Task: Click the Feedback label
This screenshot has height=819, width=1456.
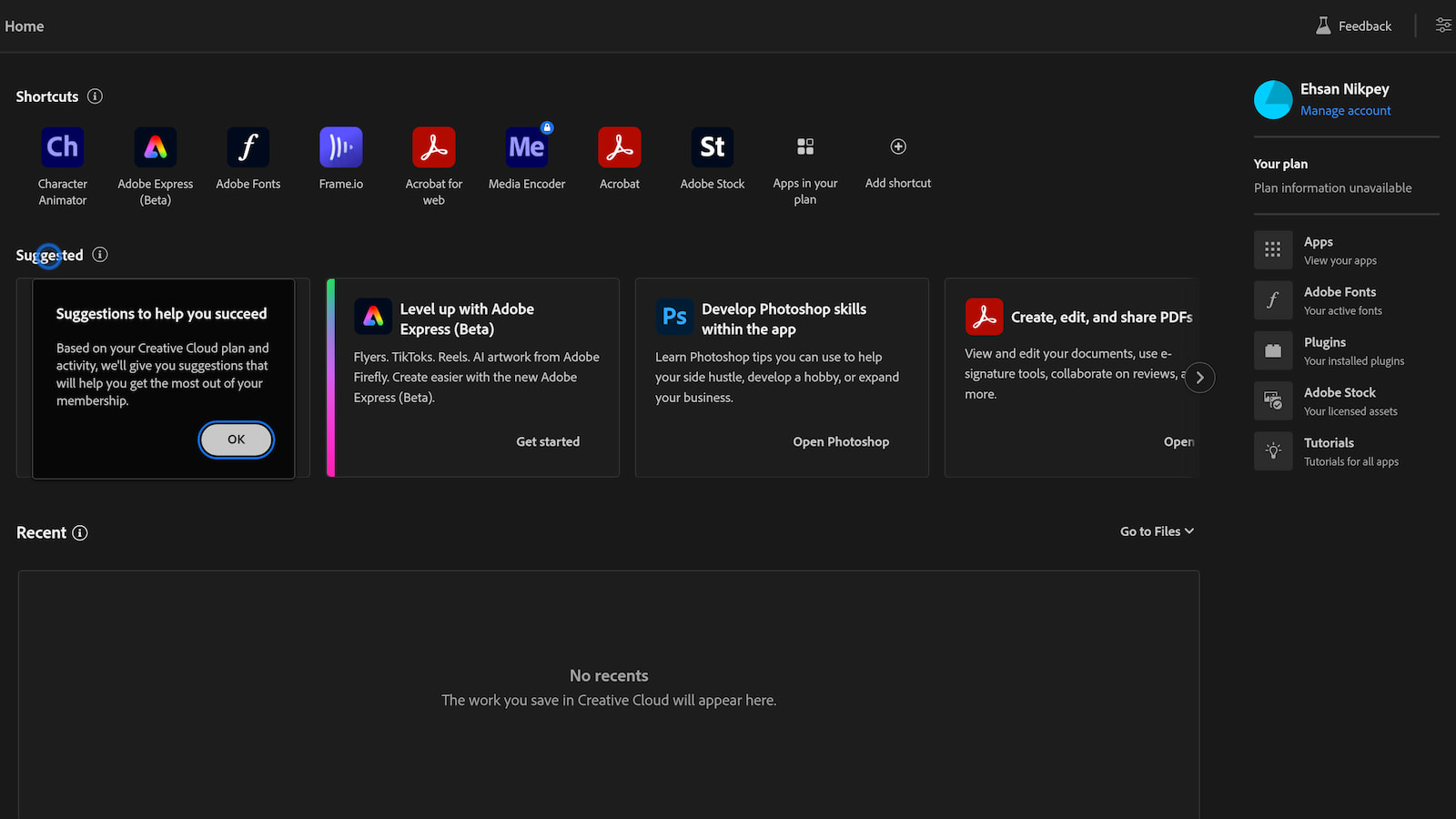Action: pos(1365,26)
